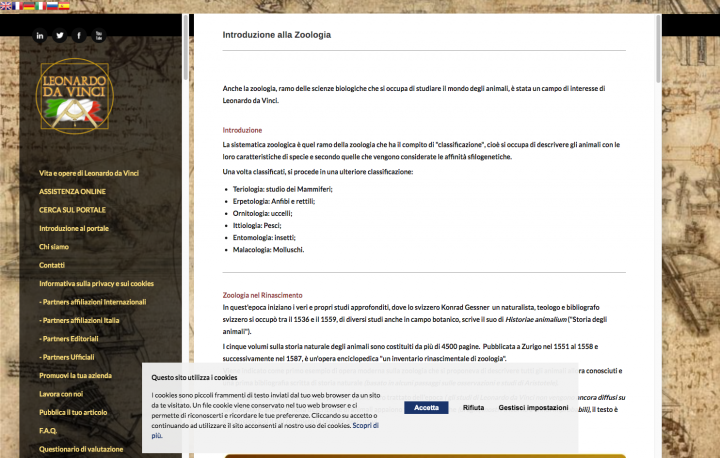Open the YouTube social icon
720x458 pixels.
click(x=99, y=35)
